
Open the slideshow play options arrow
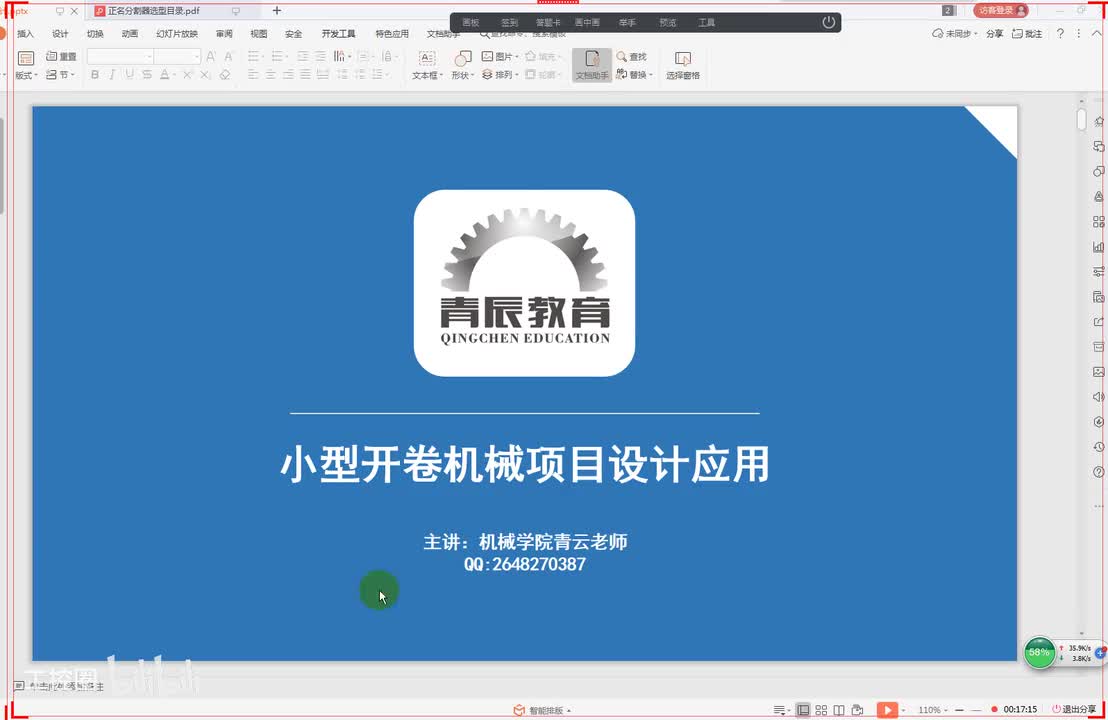[x=903, y=710]
